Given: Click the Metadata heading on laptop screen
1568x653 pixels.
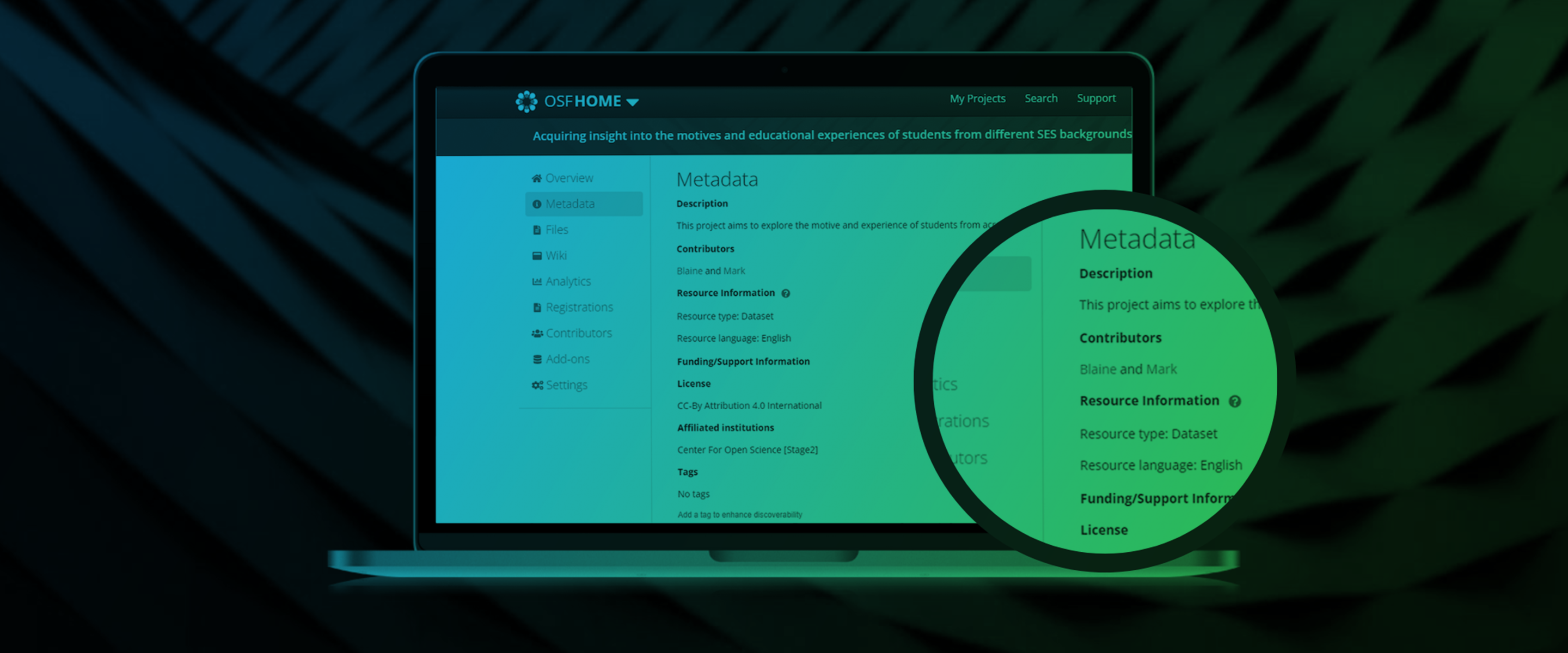Looking at the screenshot, I should click(x=717, y=180).
